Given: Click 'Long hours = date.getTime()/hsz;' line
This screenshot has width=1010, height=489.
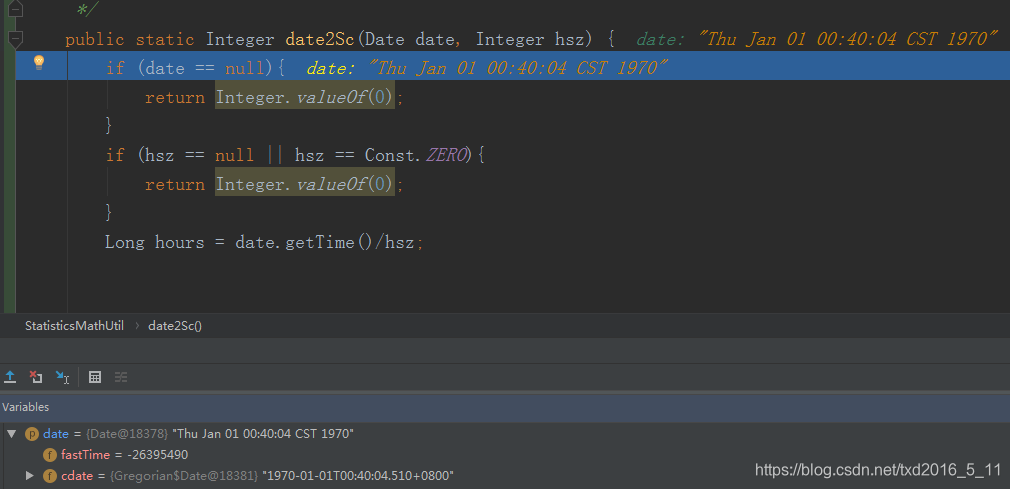Looking at the screenshot, I should pyautogui.click(x=264, y=242).
